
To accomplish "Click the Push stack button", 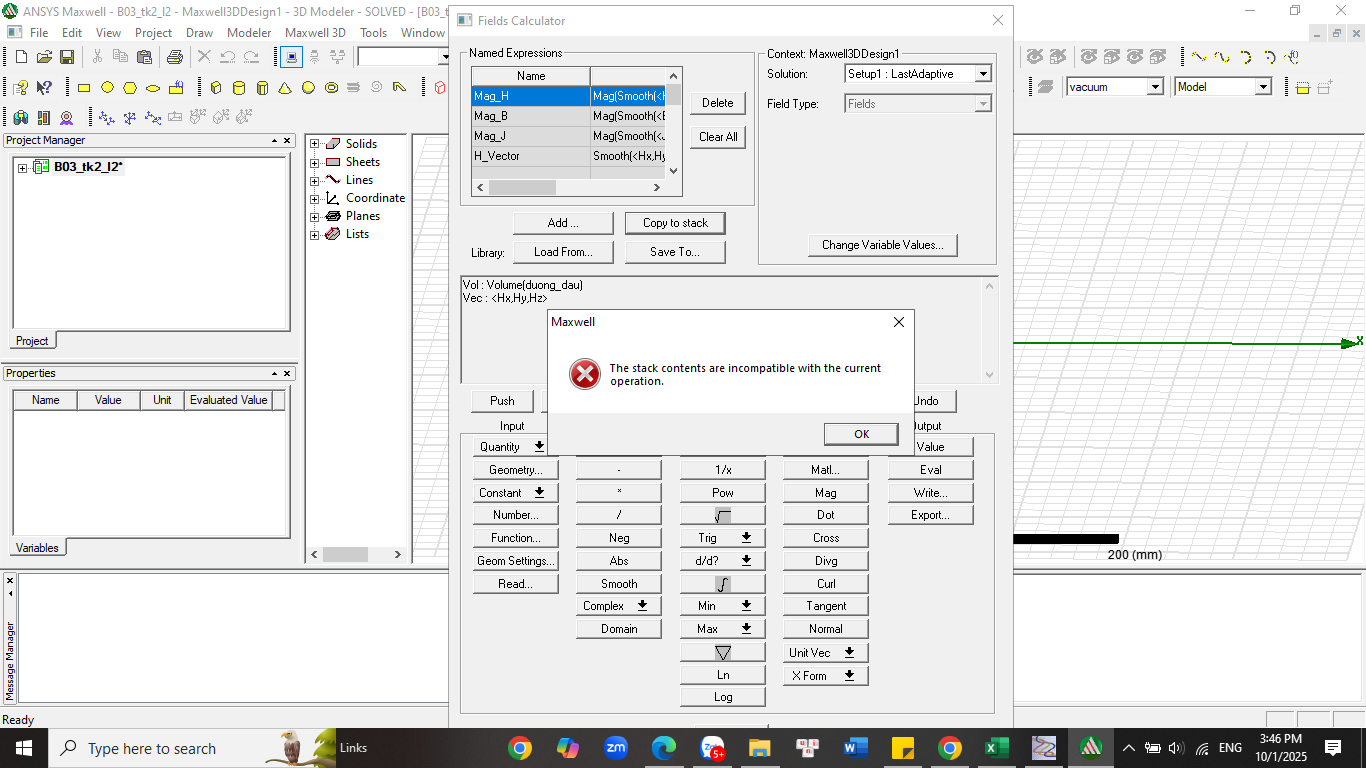I will [502, 401].
